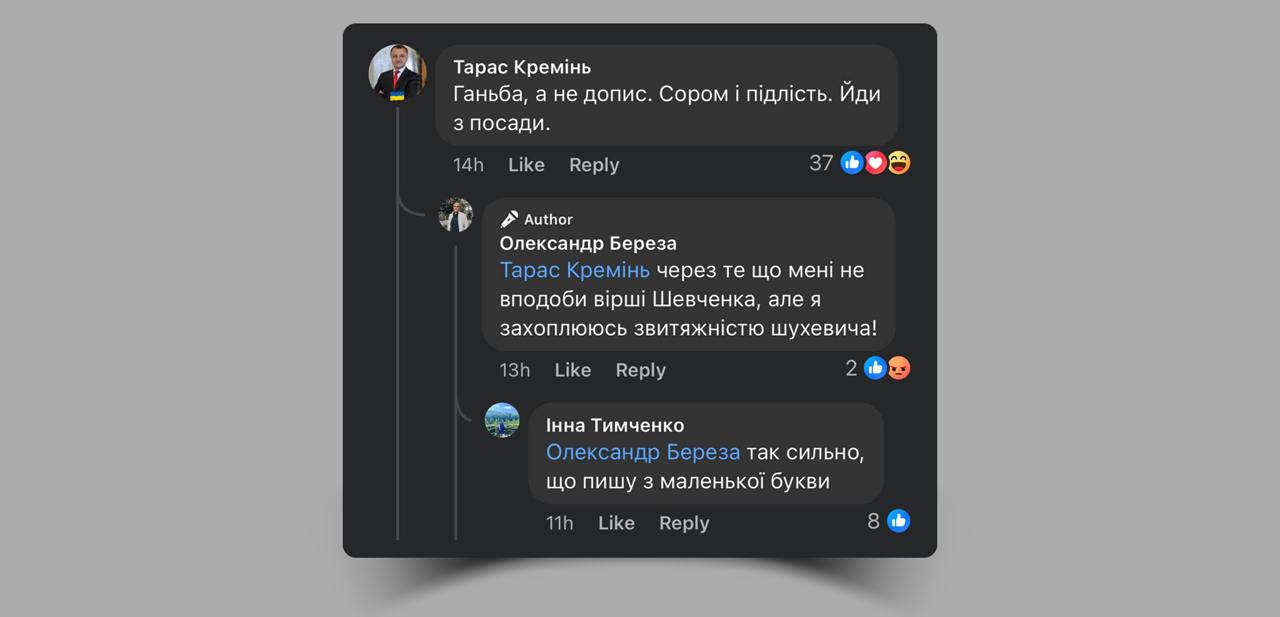View the 37 reactions count
This screenshot has width=1280, height=617.
coord(821,163)
